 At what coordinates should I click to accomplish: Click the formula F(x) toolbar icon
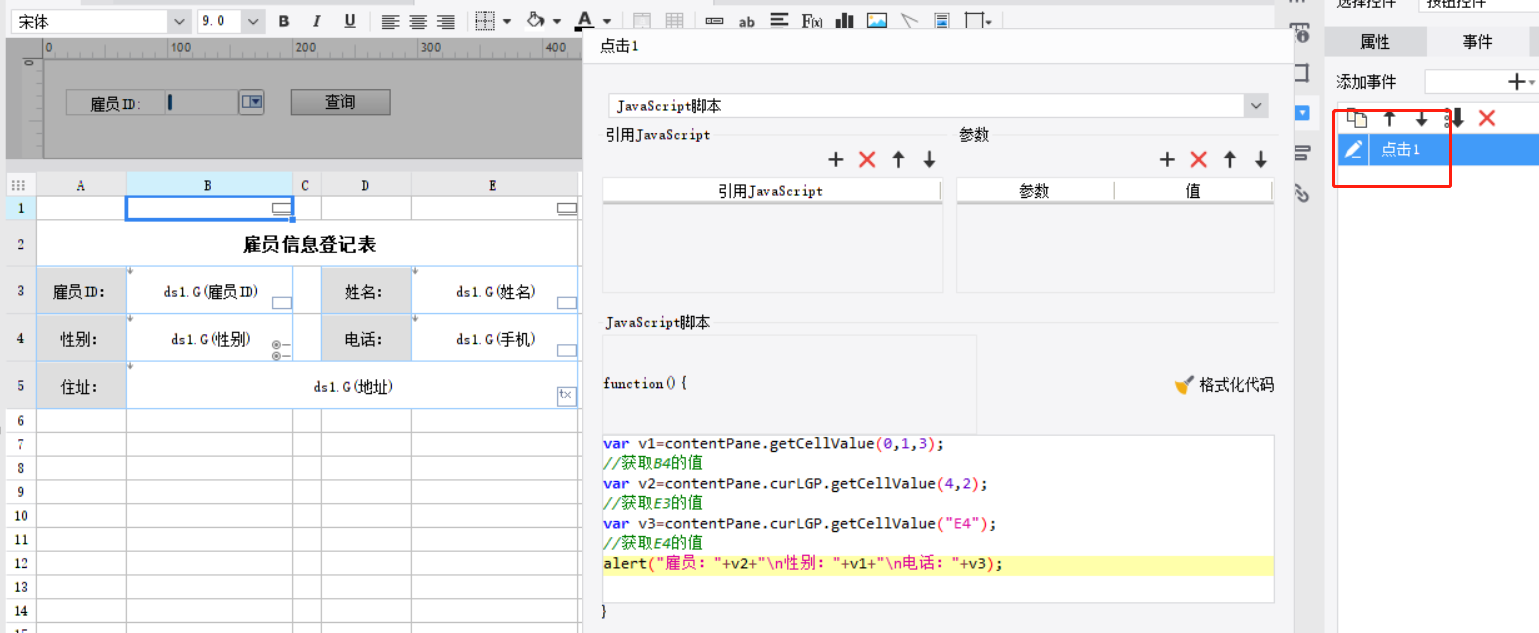[811, 21]
